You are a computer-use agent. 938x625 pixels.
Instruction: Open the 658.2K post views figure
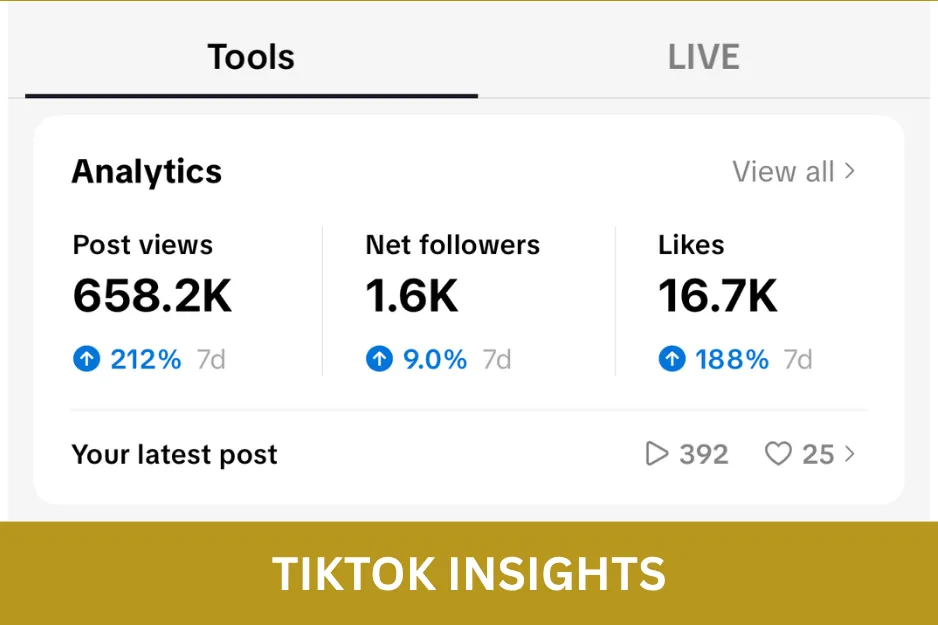pos(152,295)
